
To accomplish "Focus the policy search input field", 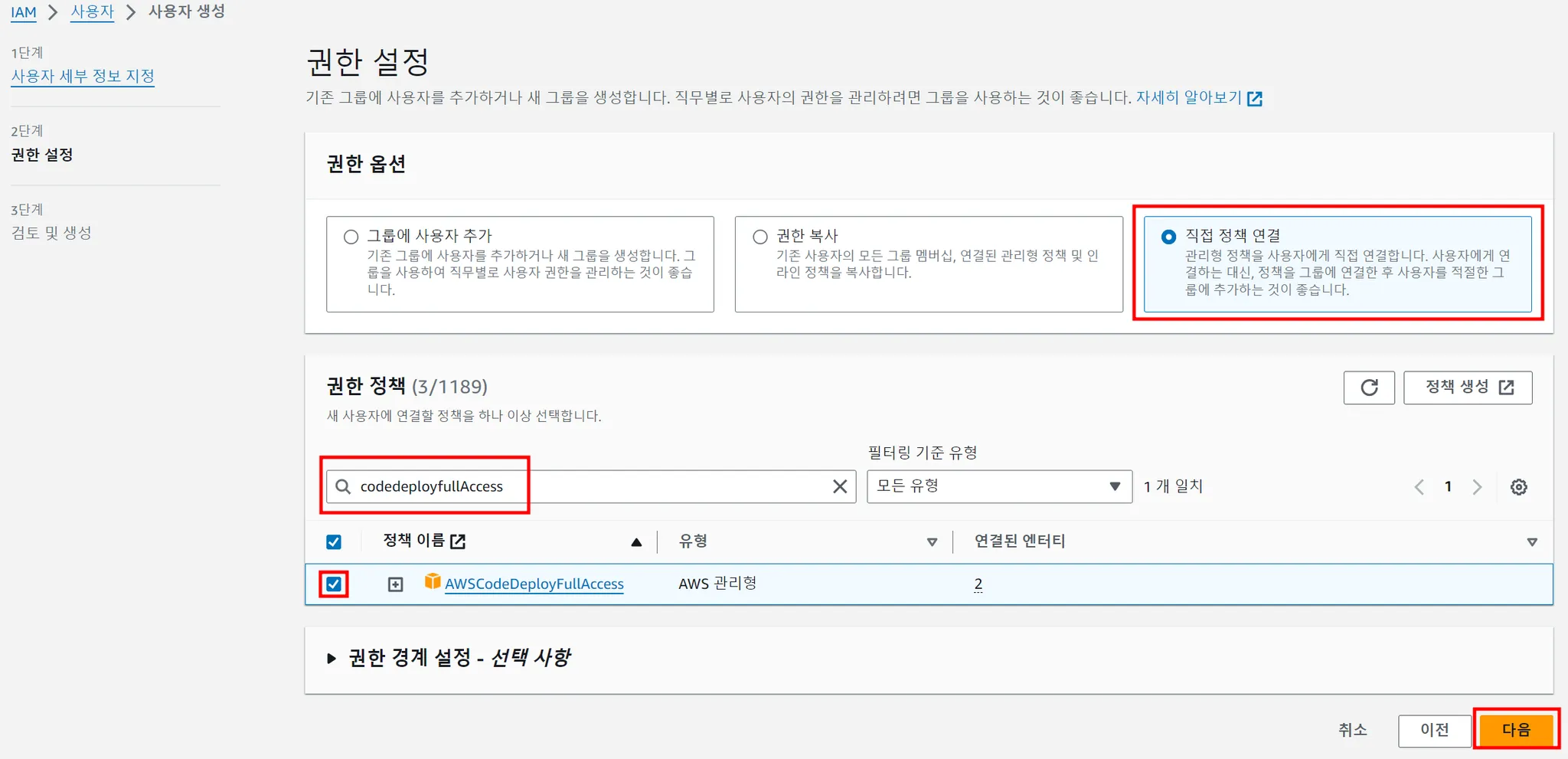I will point(591,486).
